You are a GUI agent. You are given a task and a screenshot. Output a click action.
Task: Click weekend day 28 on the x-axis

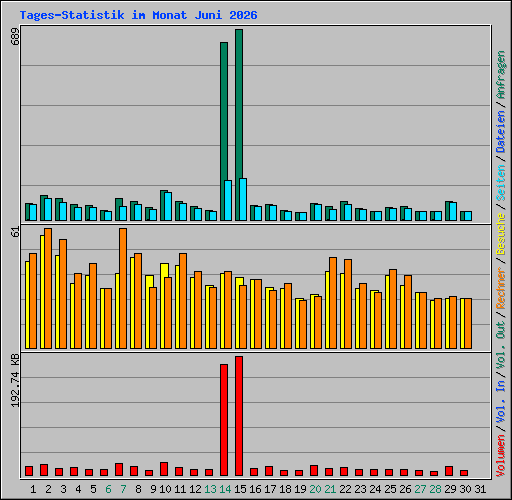tap(435, 489)
